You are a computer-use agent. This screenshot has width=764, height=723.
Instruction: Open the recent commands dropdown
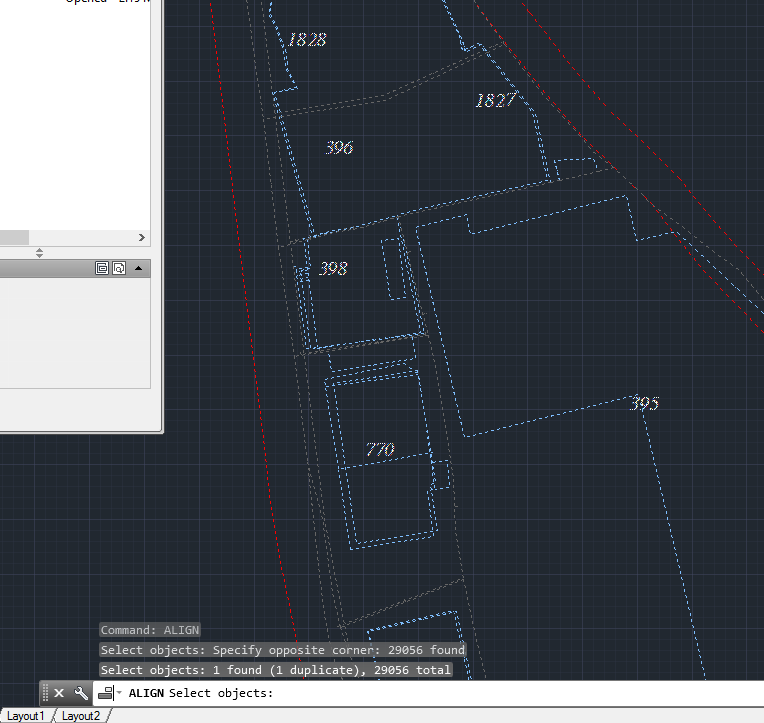[x=108, y=693]
